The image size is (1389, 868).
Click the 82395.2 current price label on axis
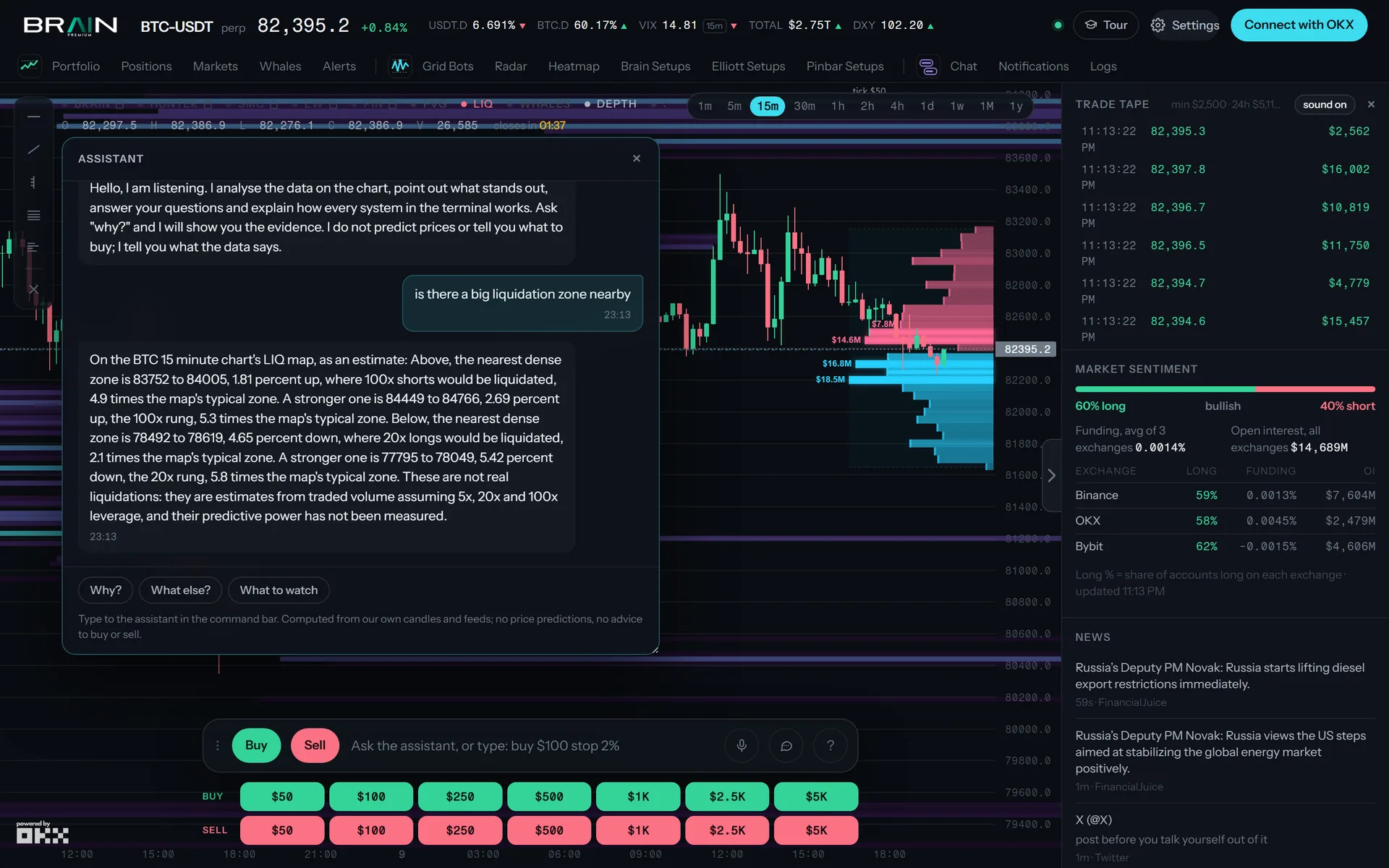pyautogui.click(x=1027, y=349)
